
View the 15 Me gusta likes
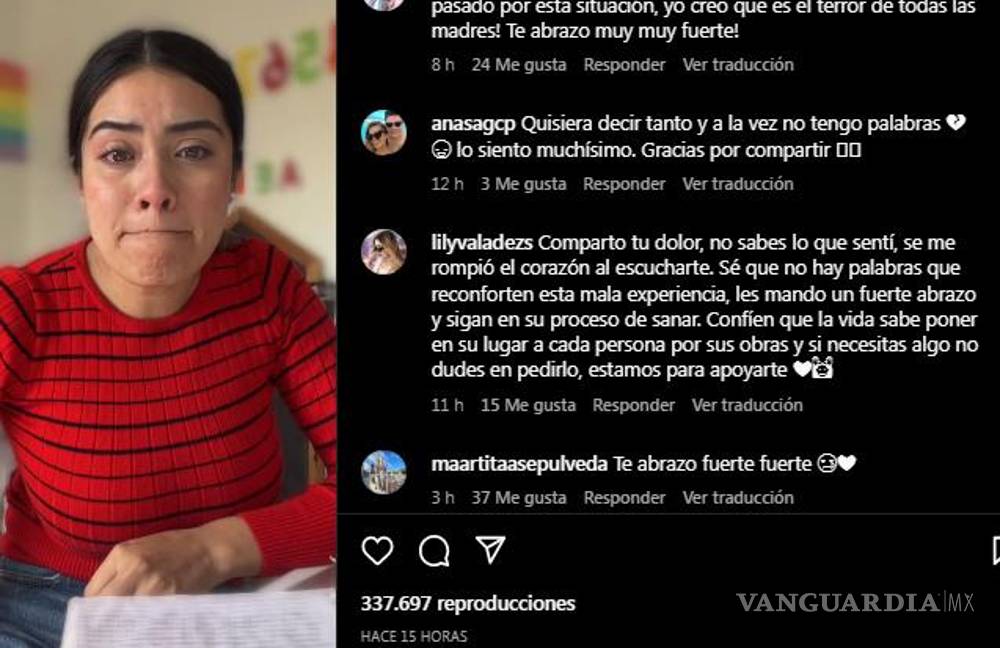point(528,405)
